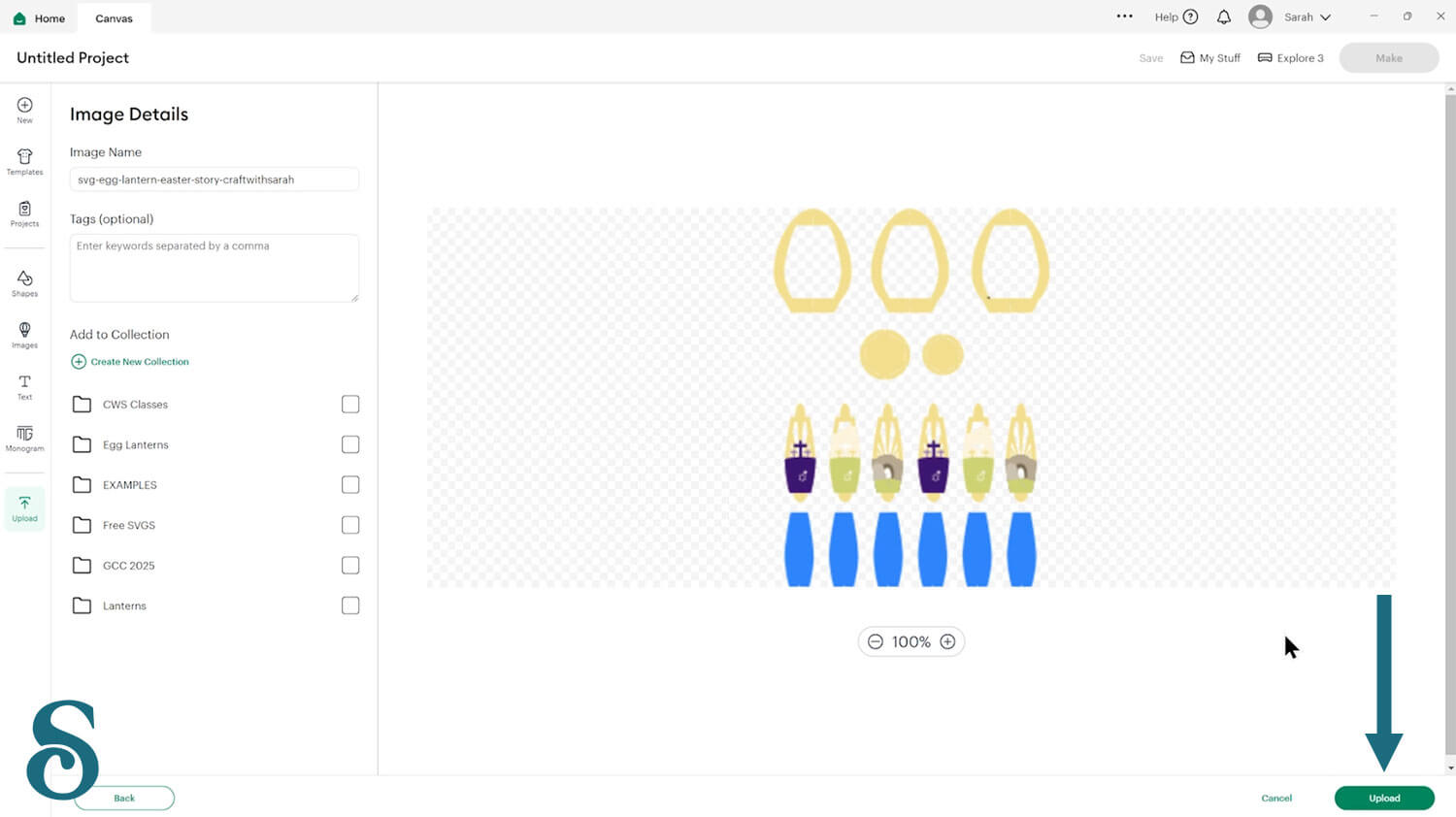The height and width of the screenshot is (817, 1456).
Task: Open the three-dots more options menu
Action: coord(1125,16)
